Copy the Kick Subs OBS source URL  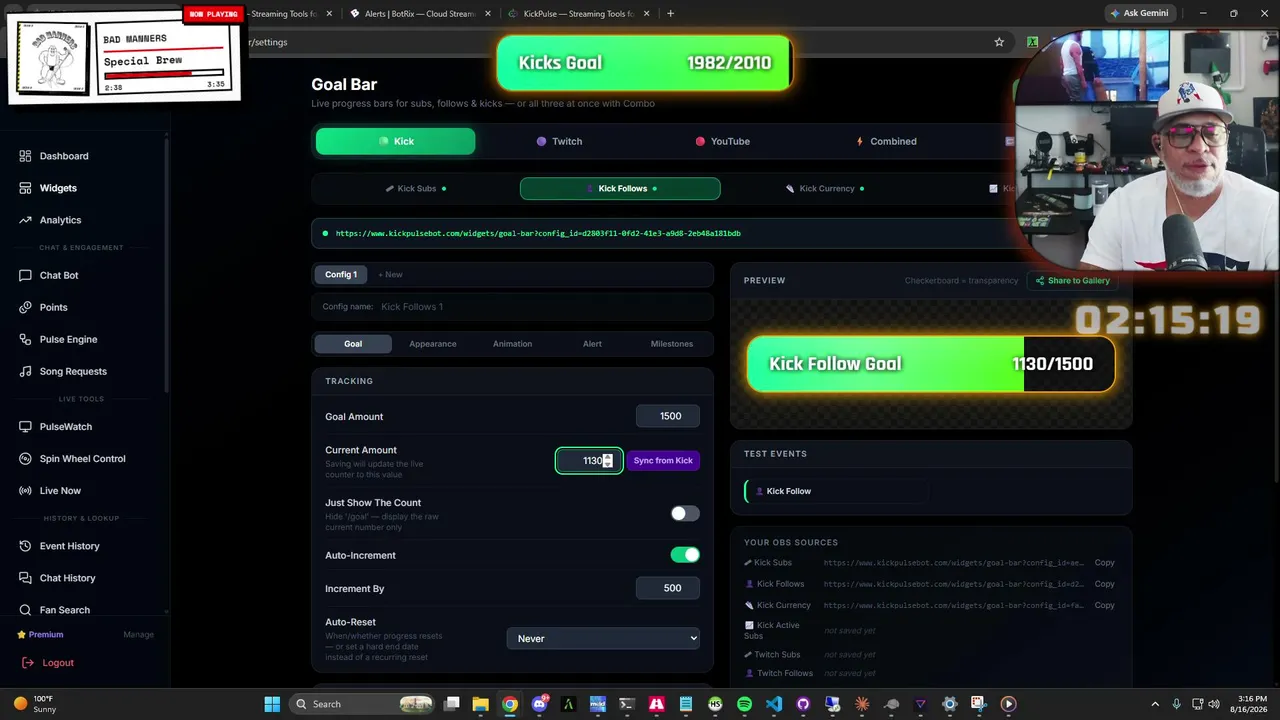1104,563
